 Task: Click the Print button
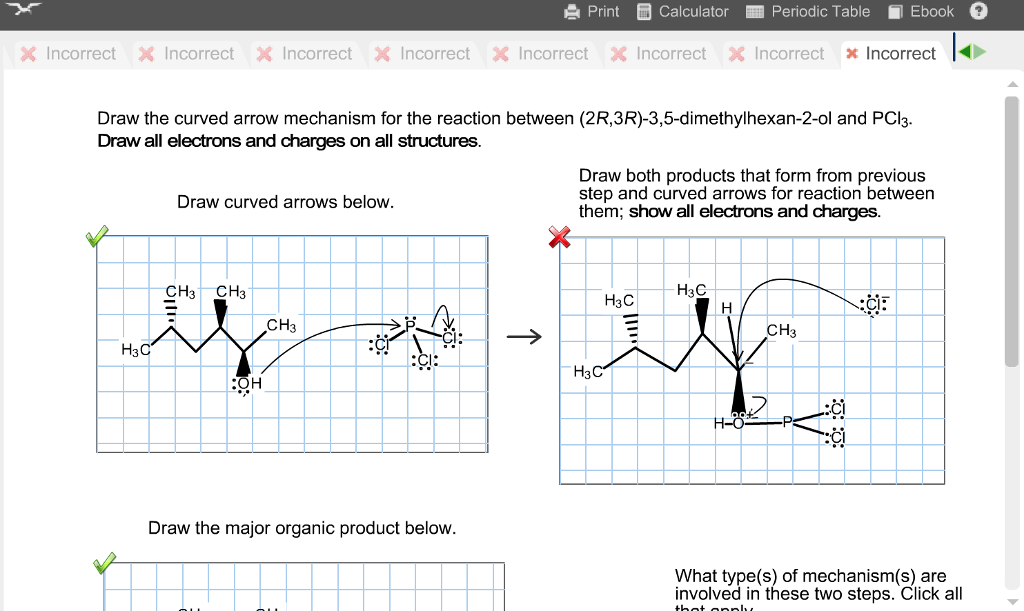pyautogui.click(x=592, y=12)
